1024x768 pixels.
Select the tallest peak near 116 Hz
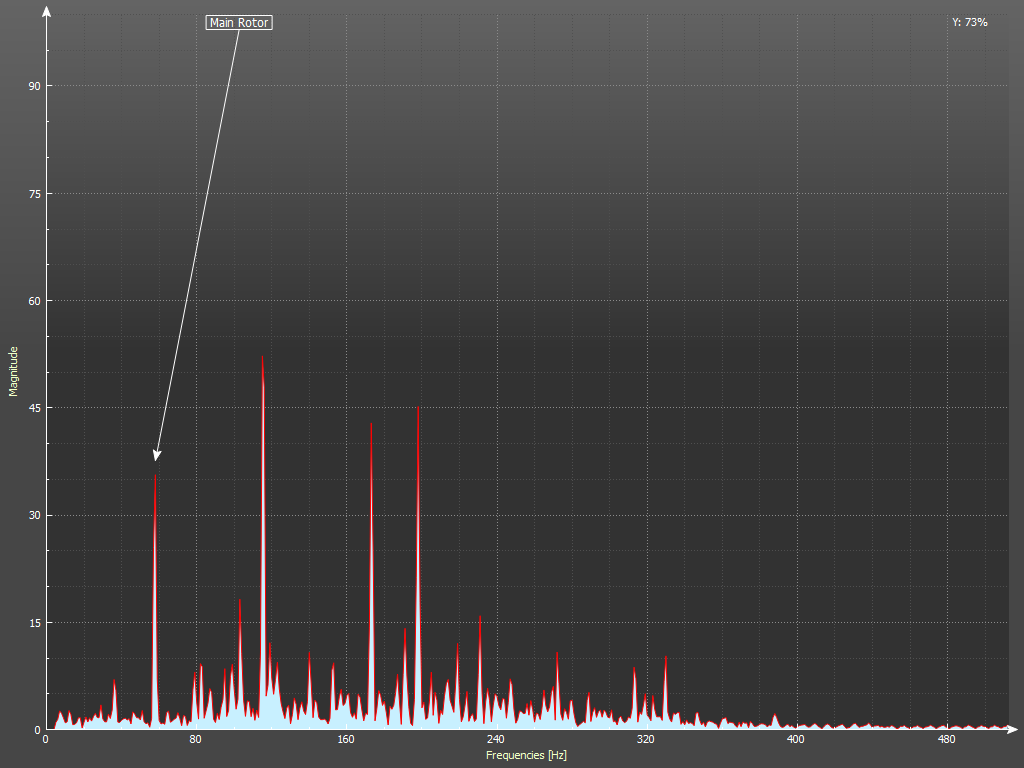262,358
